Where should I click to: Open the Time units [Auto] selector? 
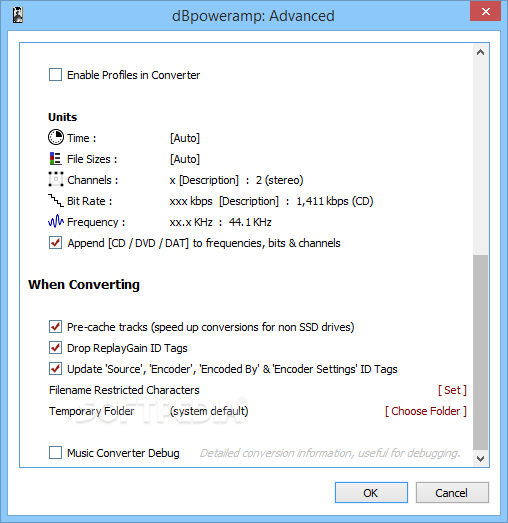tap(185, 138)
